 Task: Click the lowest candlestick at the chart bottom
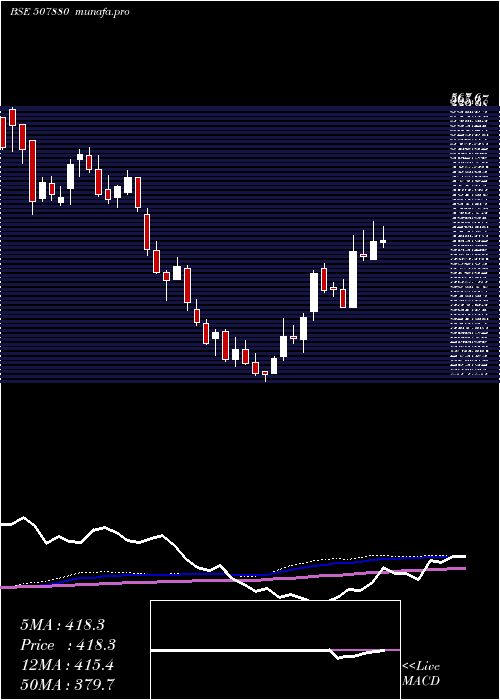(265, 375)
